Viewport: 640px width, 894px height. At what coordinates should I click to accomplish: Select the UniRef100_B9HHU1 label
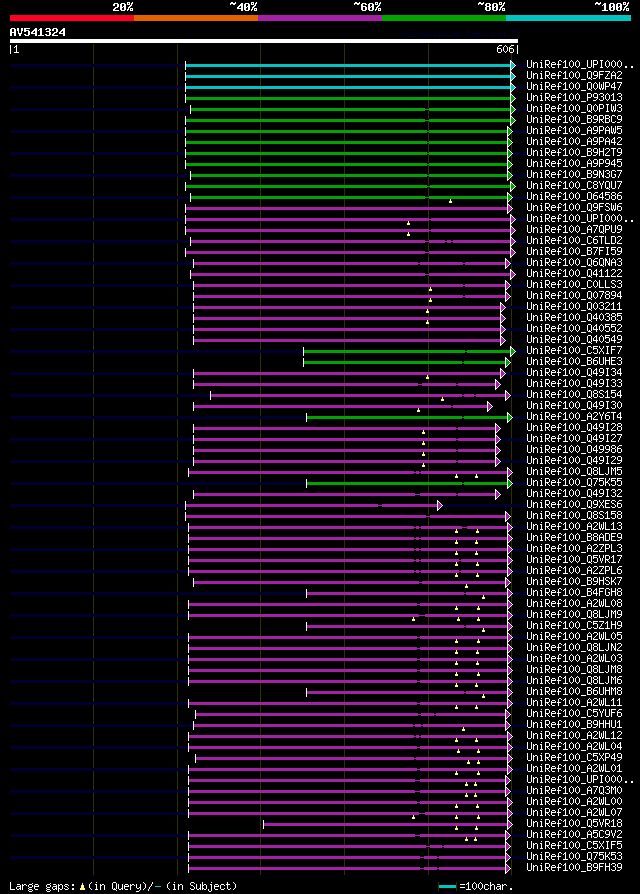574,724
